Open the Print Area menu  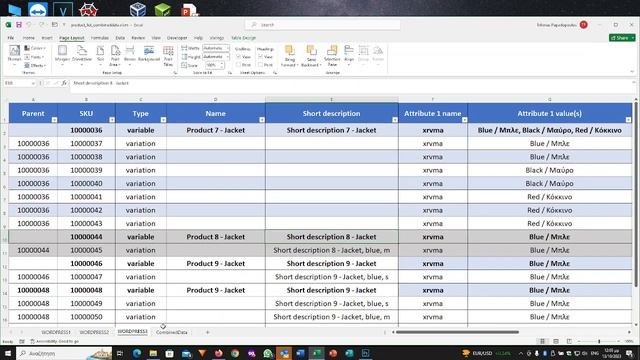pos(115,56)
